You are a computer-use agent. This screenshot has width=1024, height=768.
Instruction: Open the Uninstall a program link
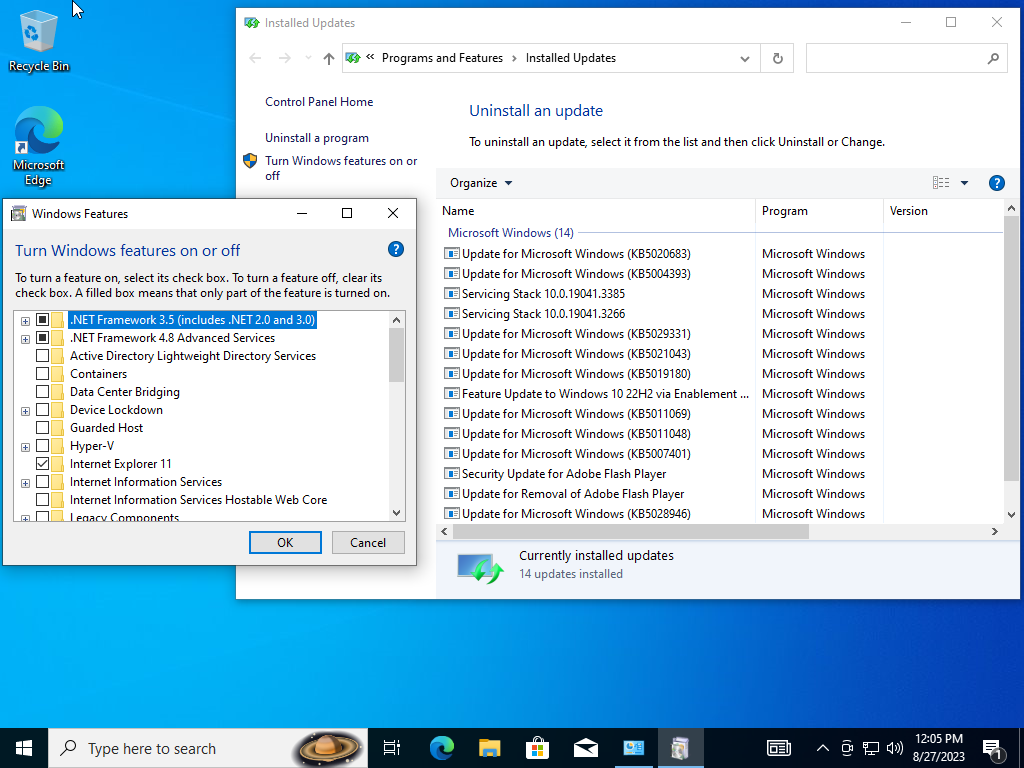317,138
